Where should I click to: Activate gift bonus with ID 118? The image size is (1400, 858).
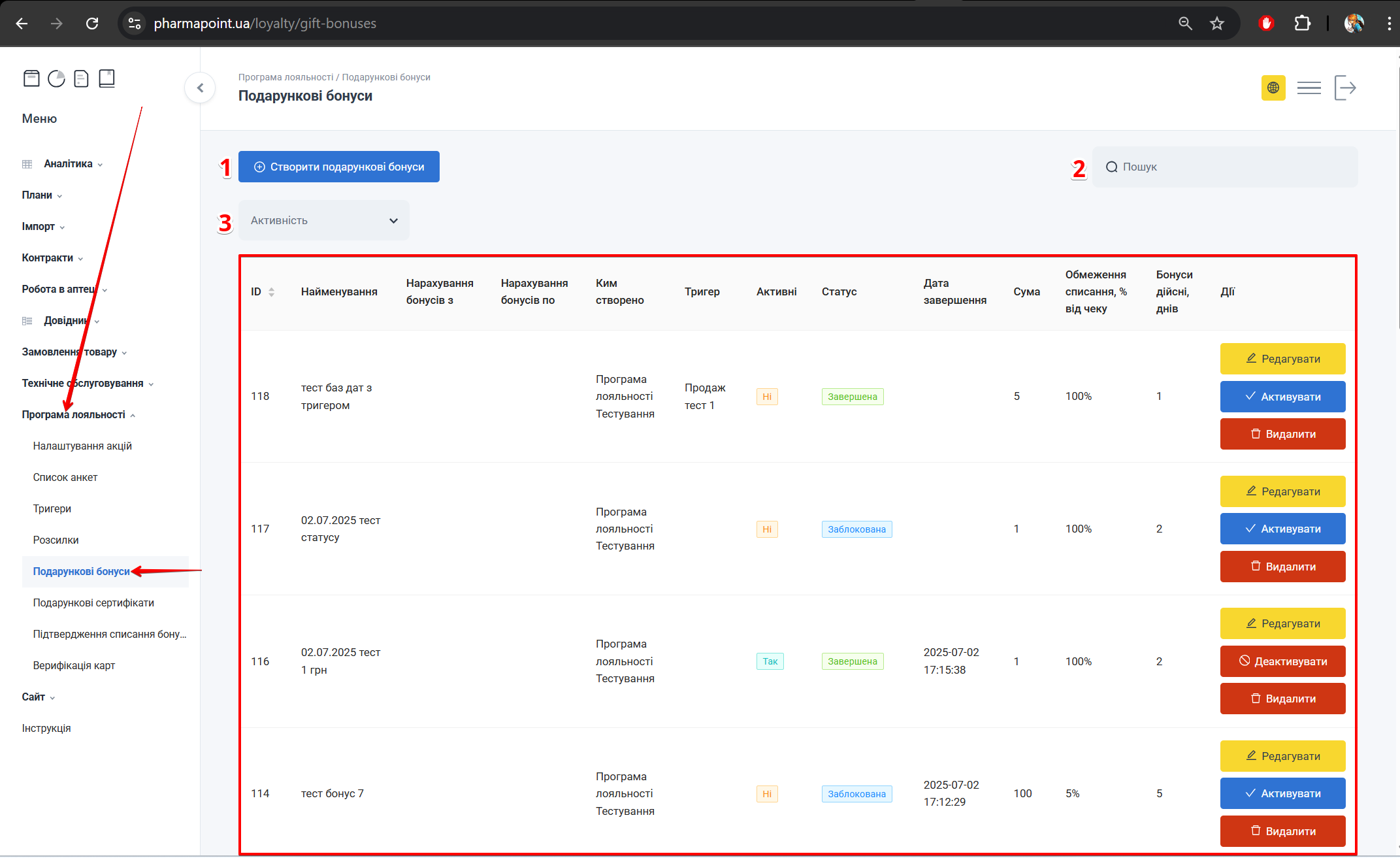click(1282, 397)
